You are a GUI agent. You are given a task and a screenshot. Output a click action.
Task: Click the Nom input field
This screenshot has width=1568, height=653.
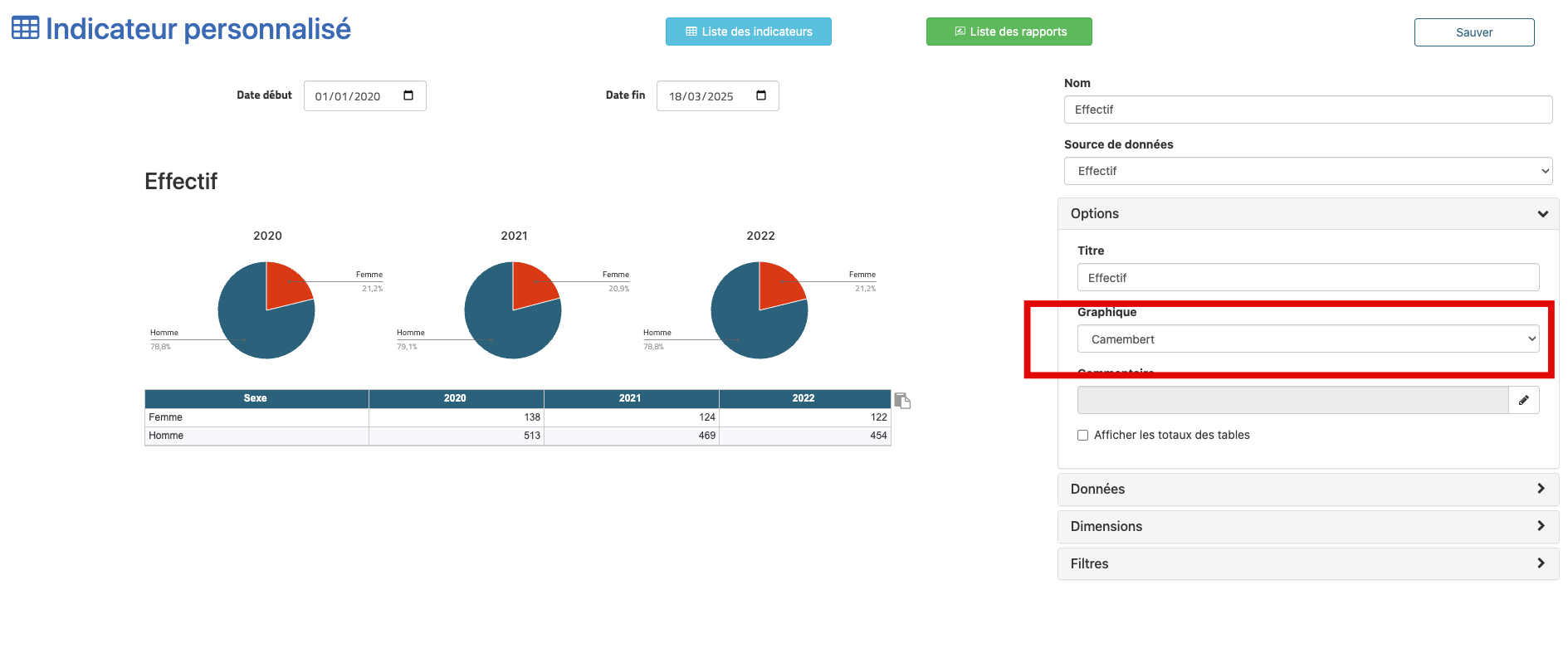(x=1308, y=110)
